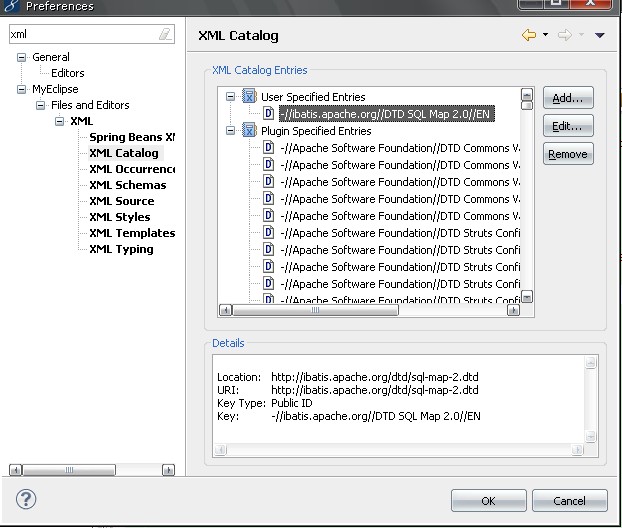Click the catalog list scroll-down arrow
The height and width of the screenshot is (528, 622).
pyautogui.click(x=527, y=296)
